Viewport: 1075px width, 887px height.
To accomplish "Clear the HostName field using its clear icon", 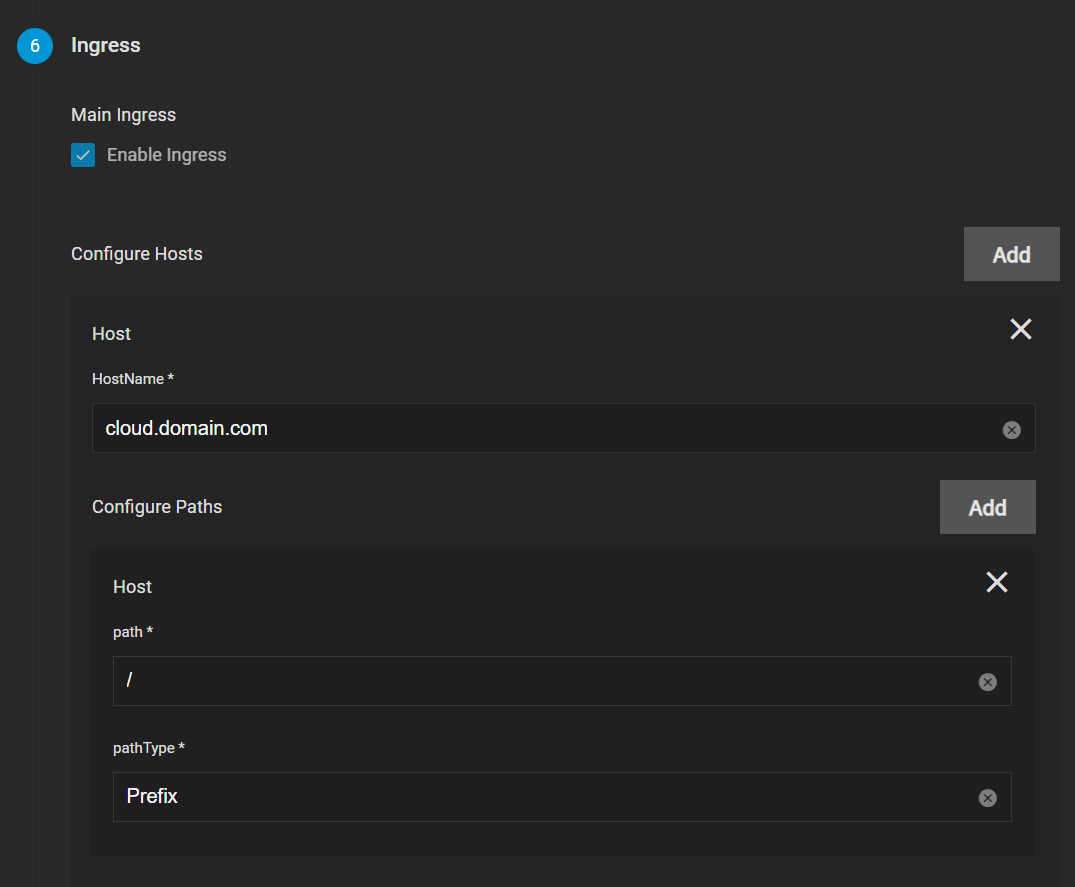I will pos(1011,430).
